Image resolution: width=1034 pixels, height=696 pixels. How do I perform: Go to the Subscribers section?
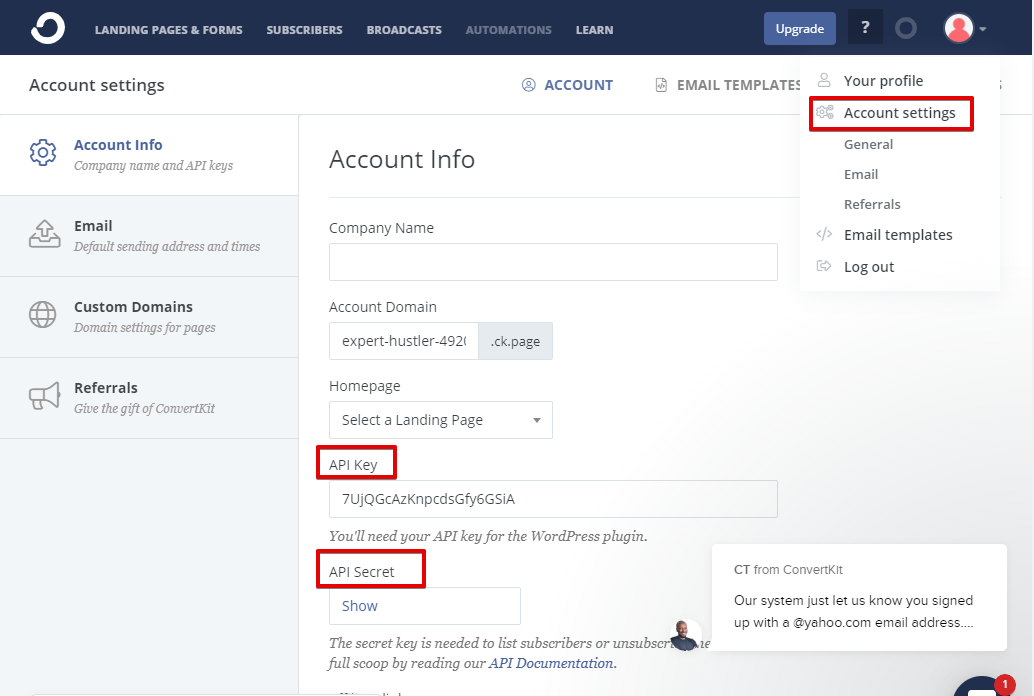[304, 30]
